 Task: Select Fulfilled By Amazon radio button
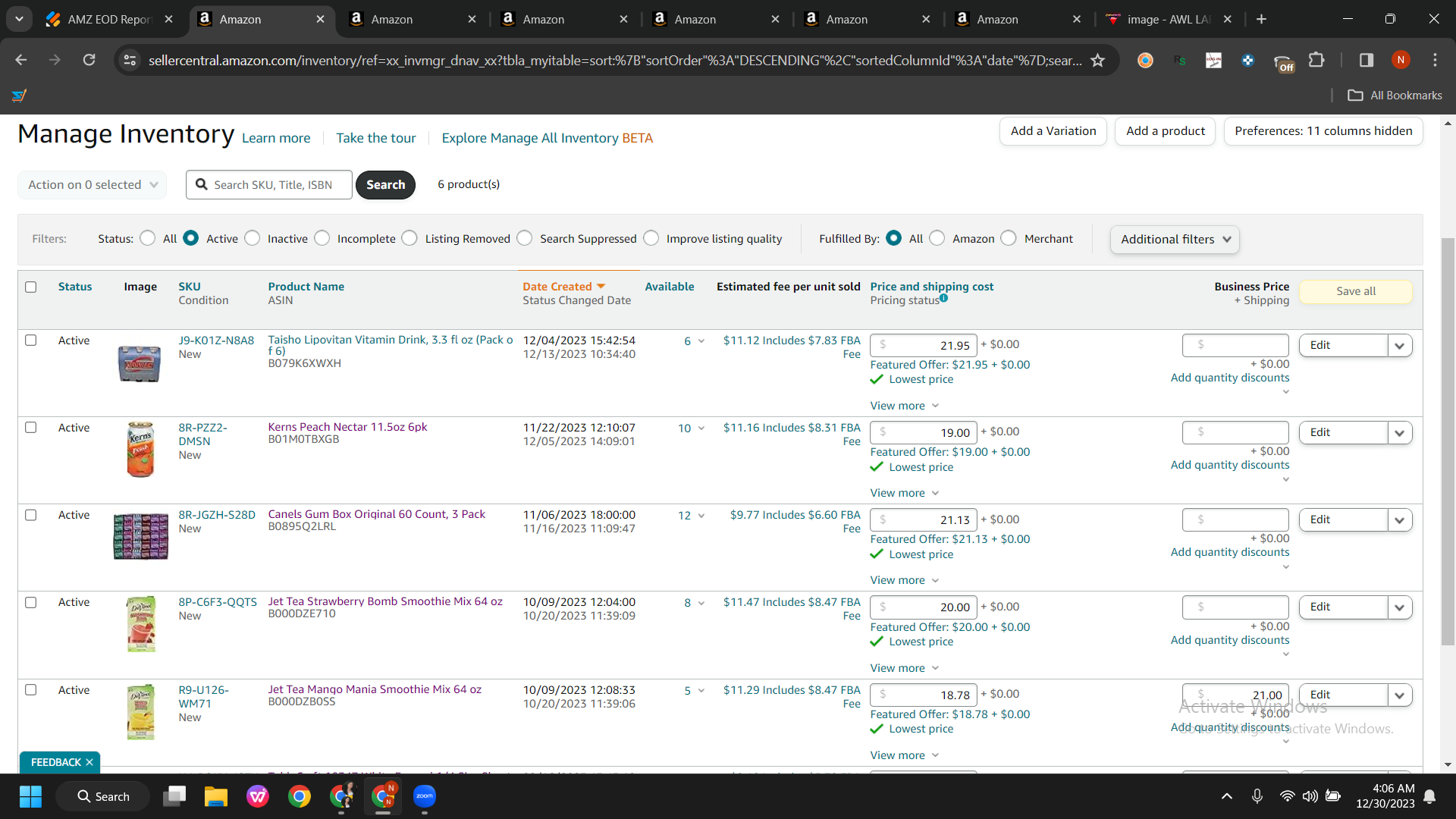point(937,238)
